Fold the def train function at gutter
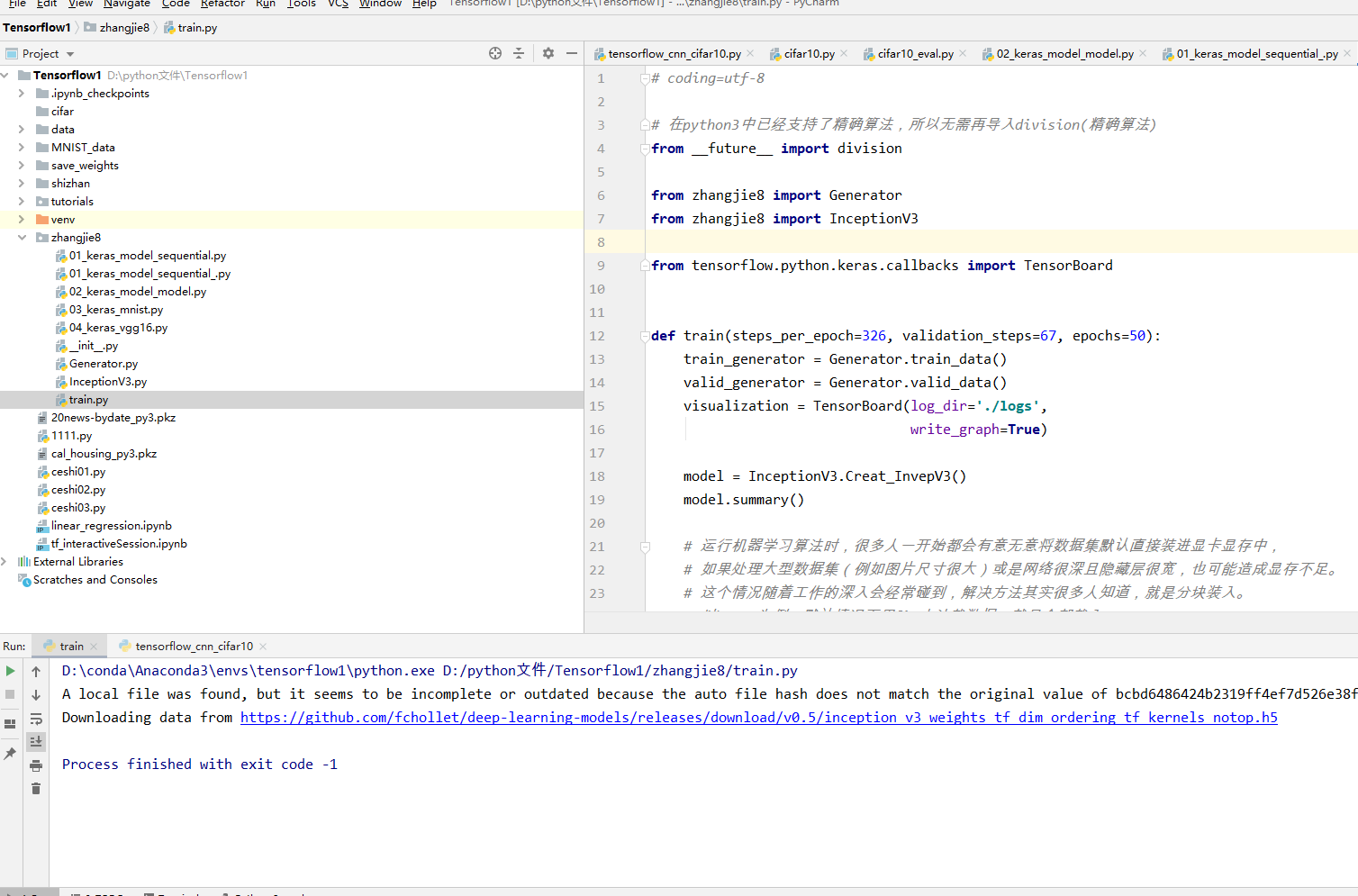This screenshot has height=896, width=1358. pos(645,336)
